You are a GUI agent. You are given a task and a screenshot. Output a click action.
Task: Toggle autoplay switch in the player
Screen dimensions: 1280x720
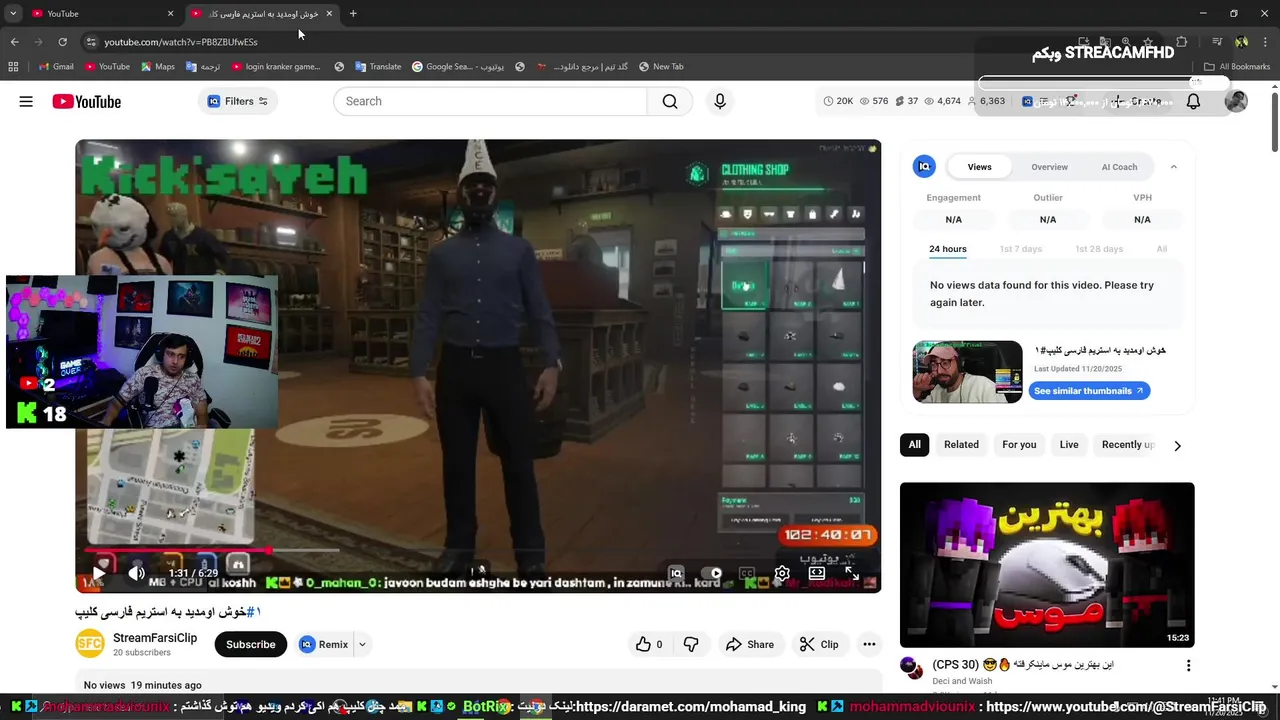pos(711,573)
